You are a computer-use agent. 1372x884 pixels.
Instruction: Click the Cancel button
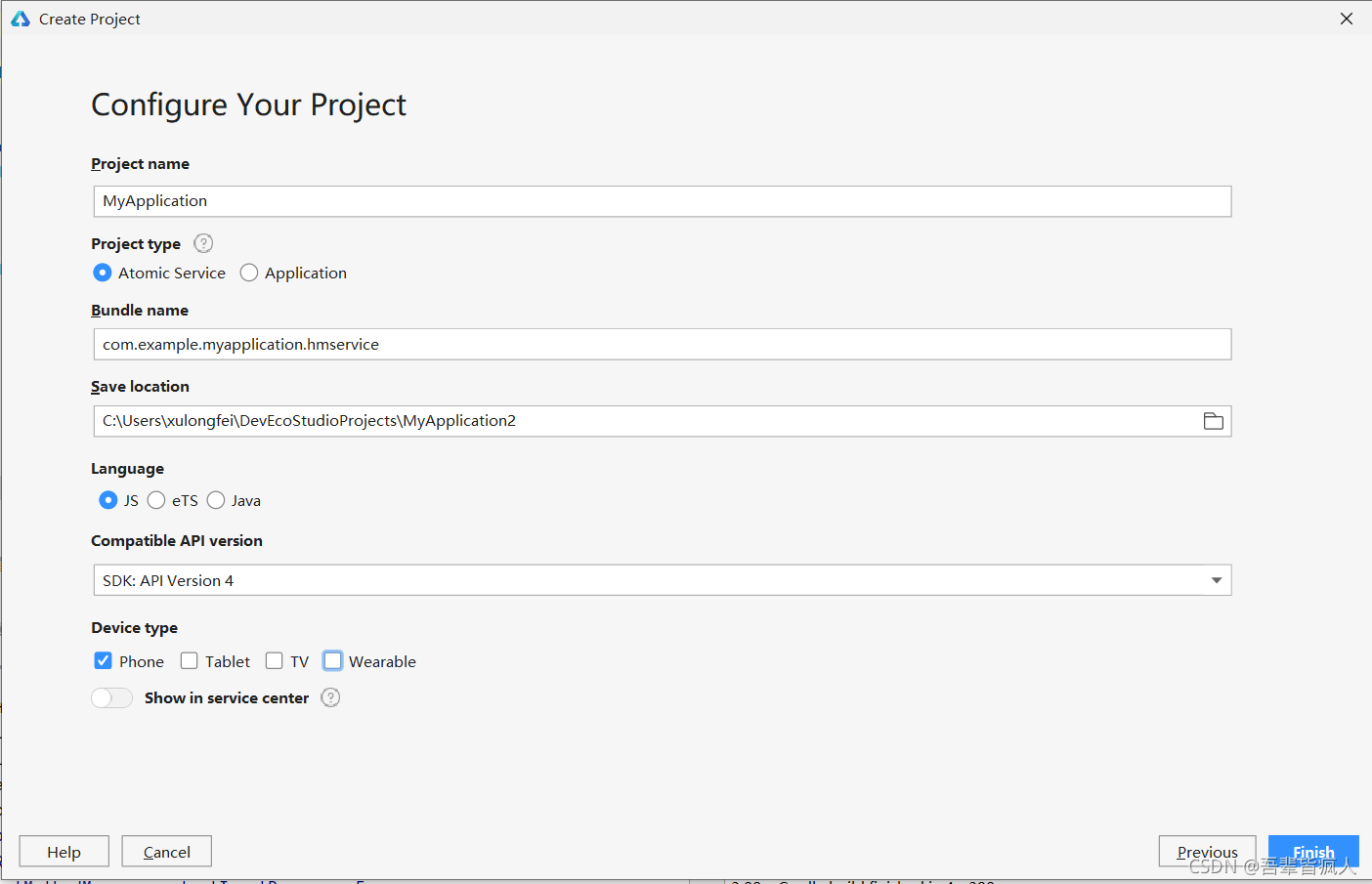(167, 852)
